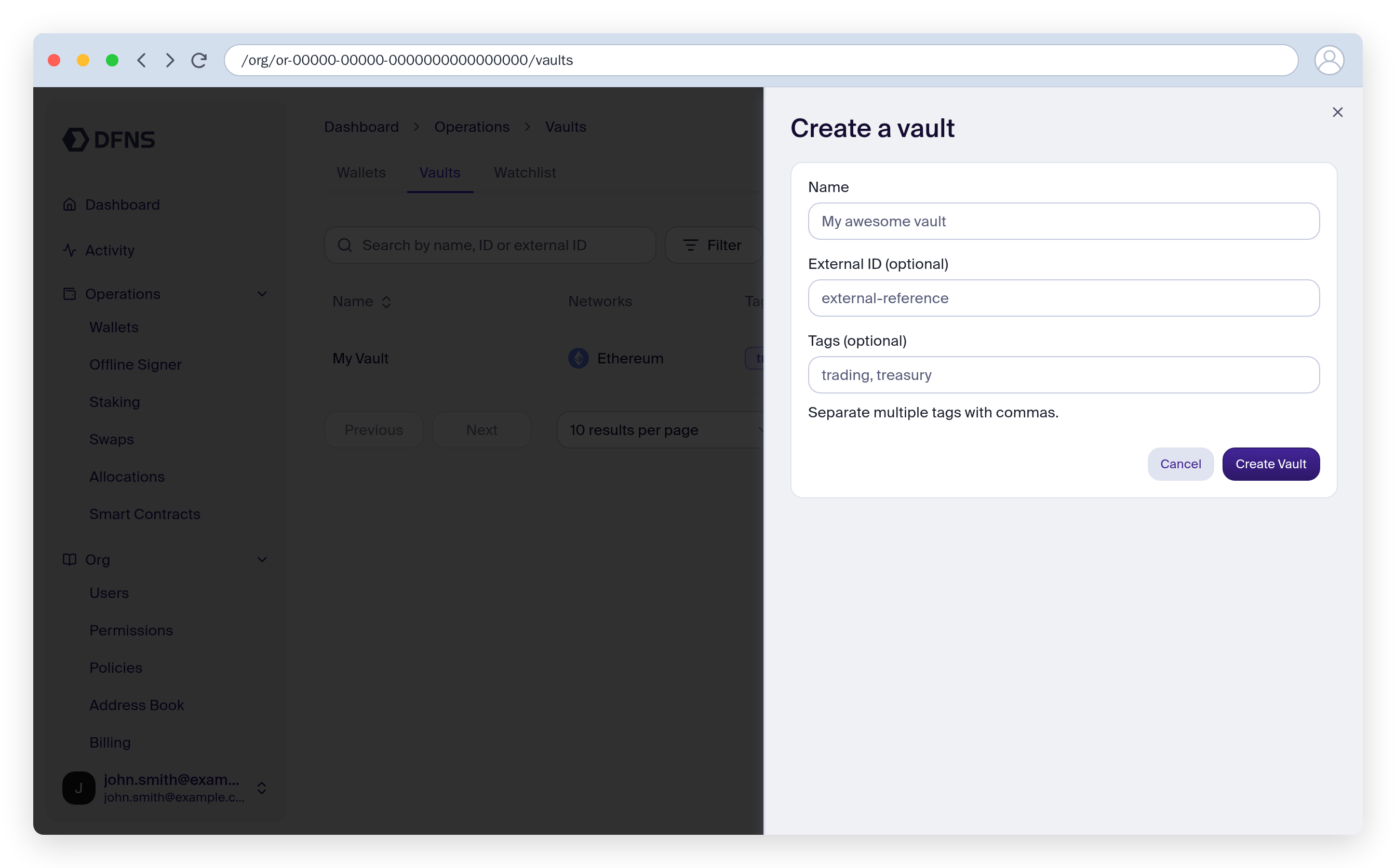Screen dimensions: 1396x868
Task: Click the Activity pulse icon in sidebar
Action: point(70,250)
